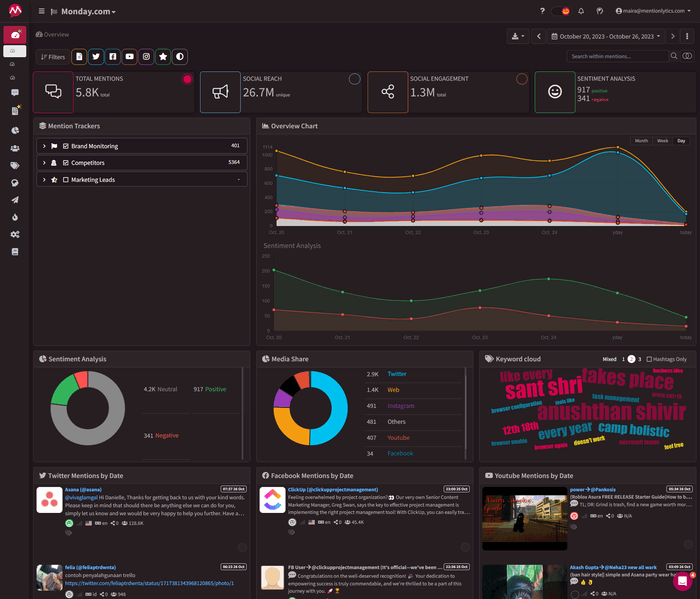
Task: Toggle the YouTube source filter
Action: pyautogui.click(x=129, y=57)
